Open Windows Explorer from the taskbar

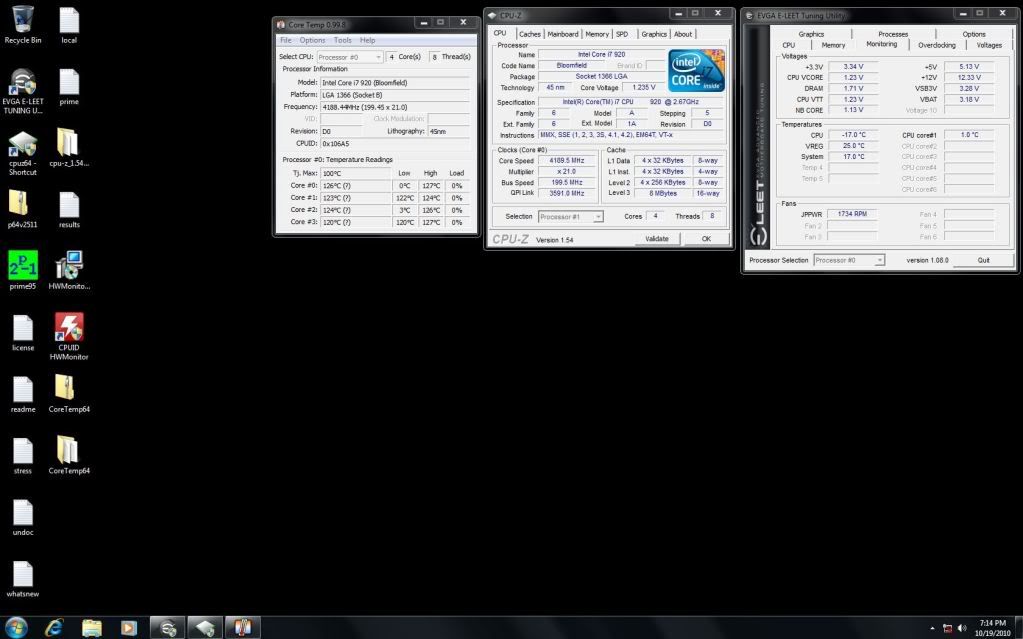click(x=92, y=628)
